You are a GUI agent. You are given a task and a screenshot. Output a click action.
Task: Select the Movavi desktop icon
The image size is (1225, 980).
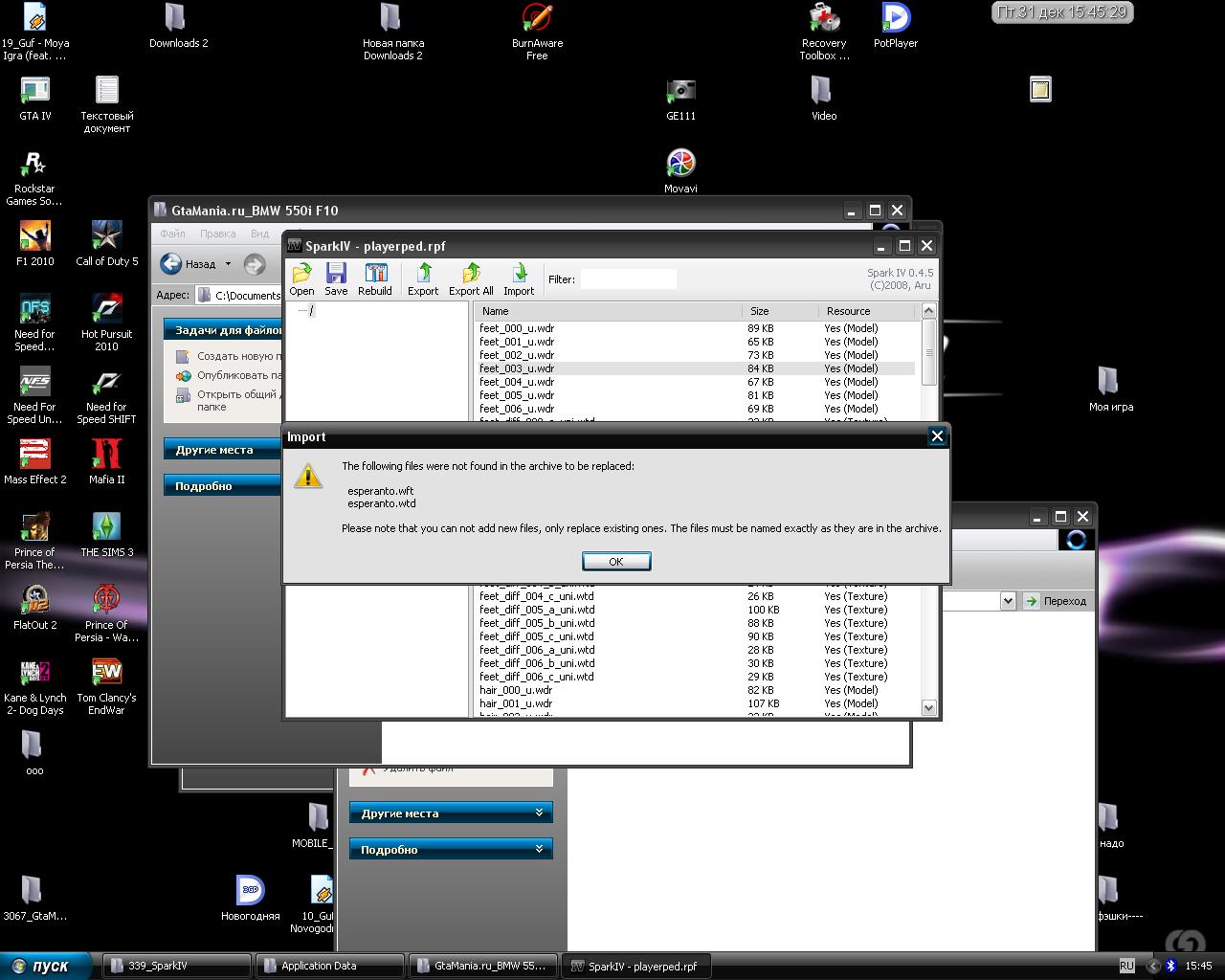[x=680, y=171]
